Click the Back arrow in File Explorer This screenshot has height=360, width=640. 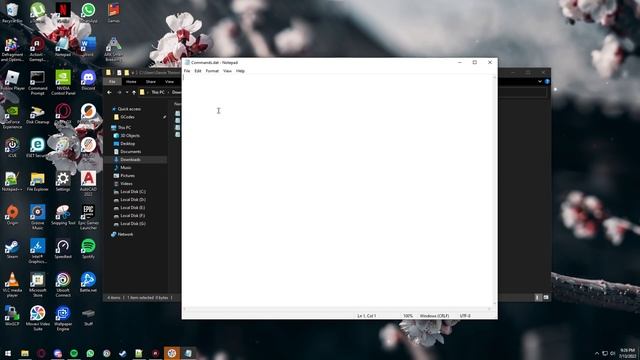point(109,93)
